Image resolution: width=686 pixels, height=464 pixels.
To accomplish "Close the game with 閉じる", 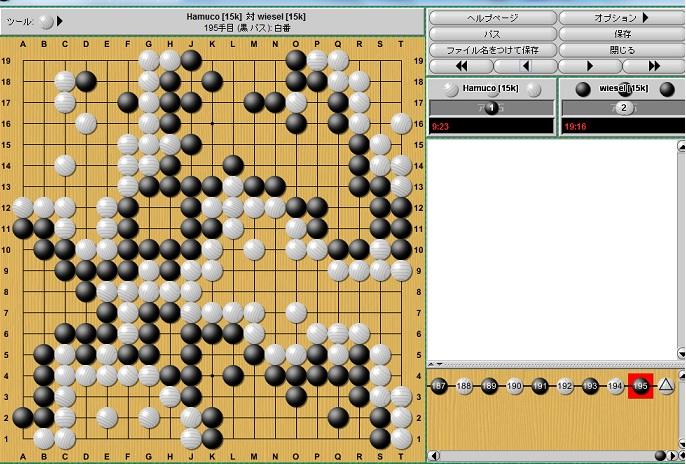I will pos(621,49).
